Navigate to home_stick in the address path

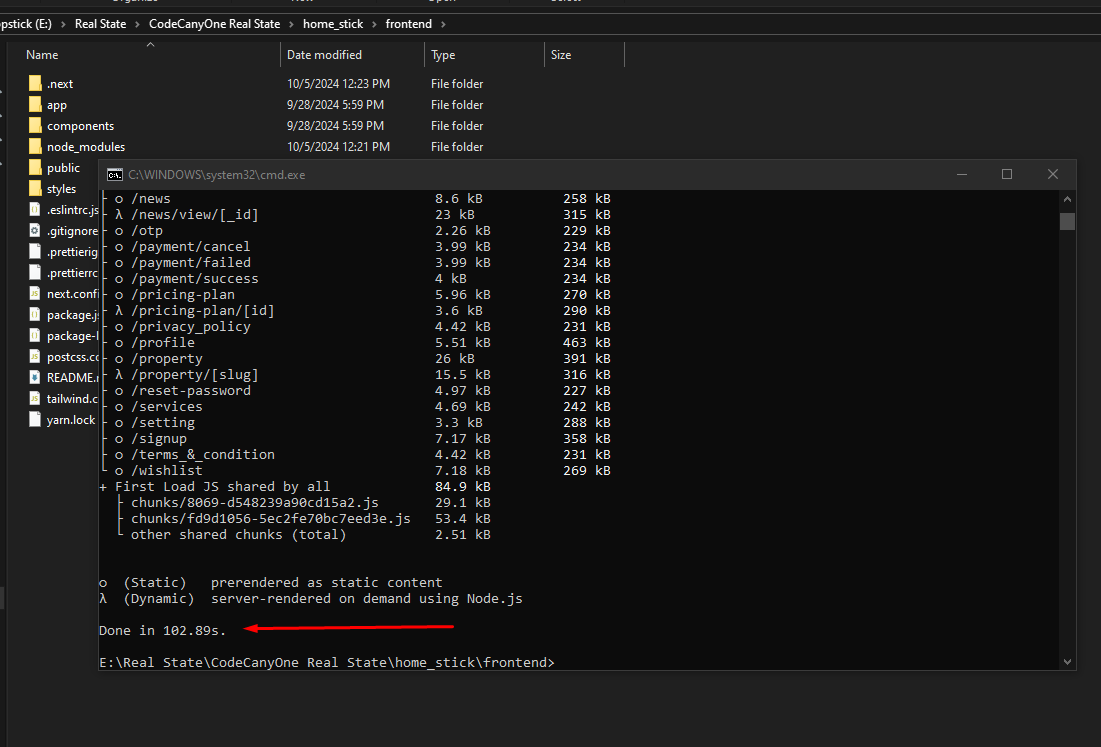(333, 24)
